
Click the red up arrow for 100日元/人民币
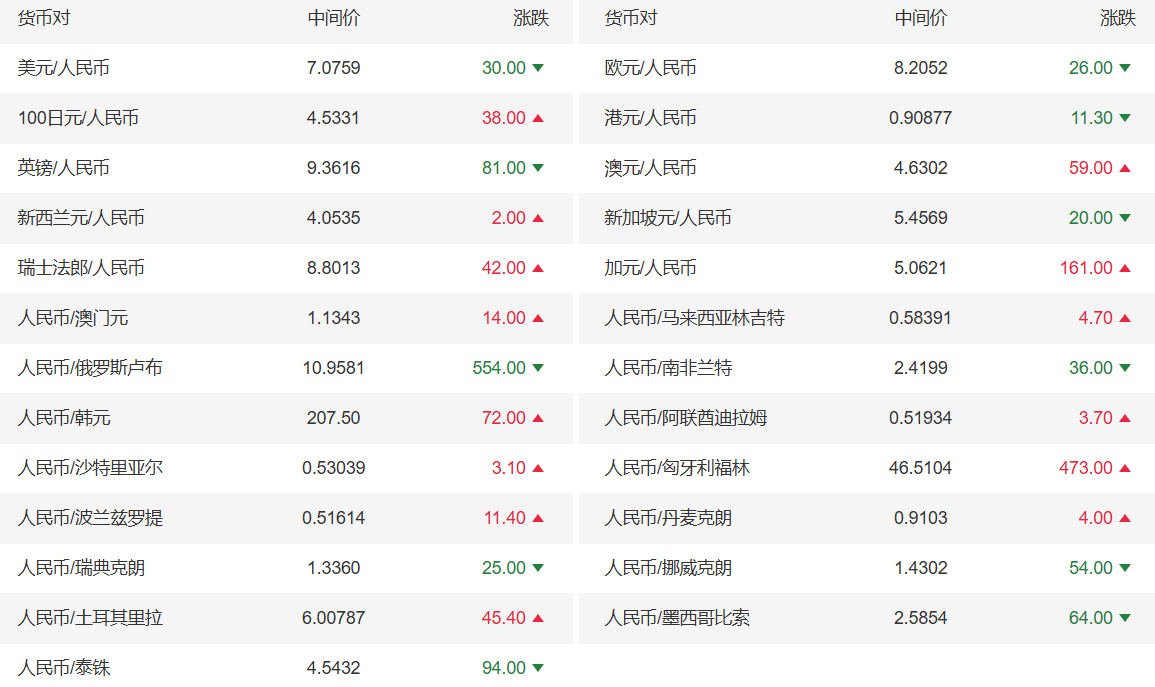(538, 118)
